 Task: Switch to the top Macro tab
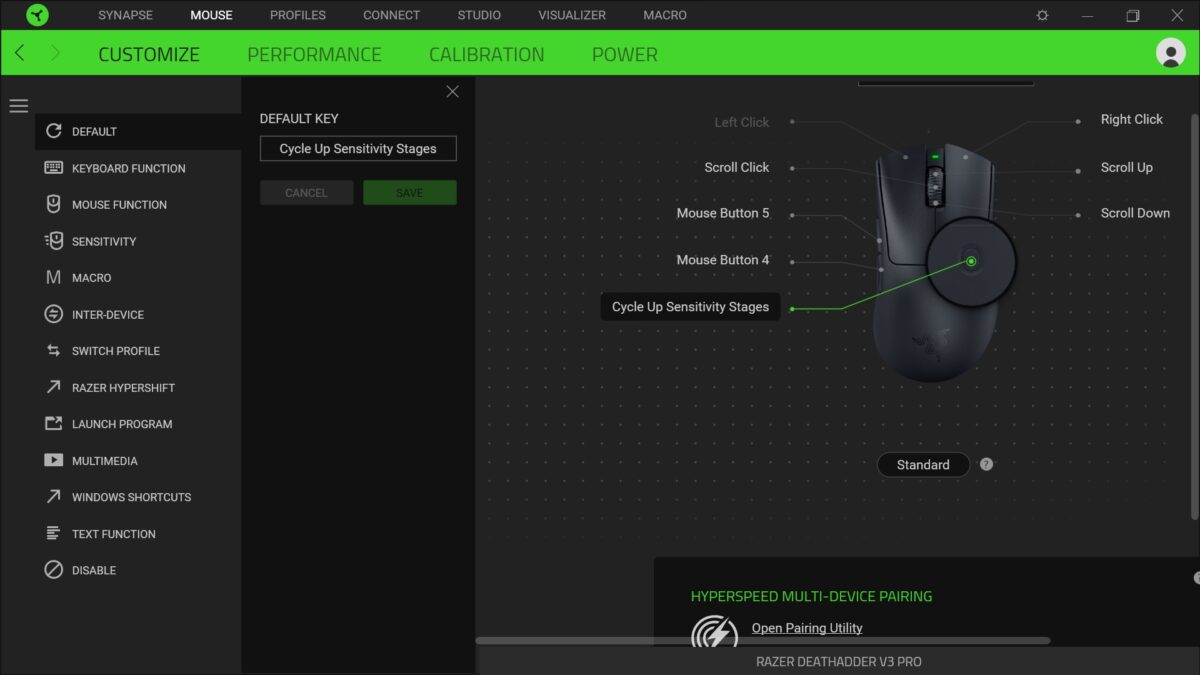tap(665, 15)
